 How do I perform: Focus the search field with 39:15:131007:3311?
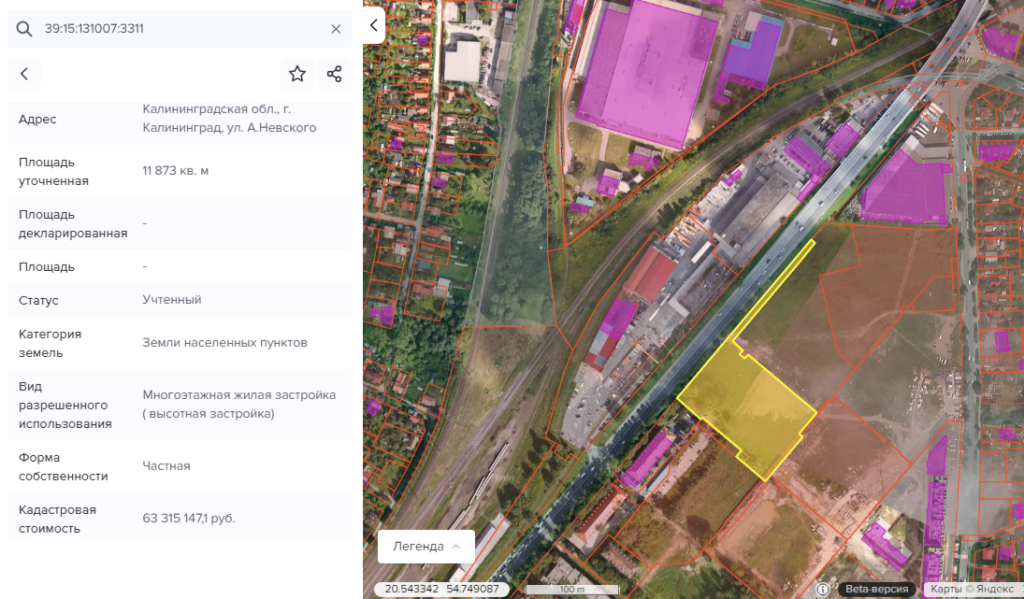pos(180,29)
